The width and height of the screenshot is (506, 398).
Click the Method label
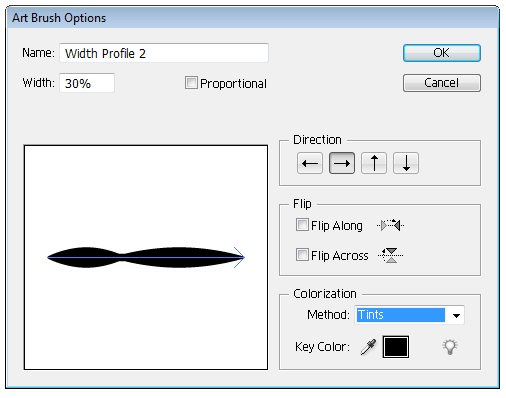pos(328,315)
